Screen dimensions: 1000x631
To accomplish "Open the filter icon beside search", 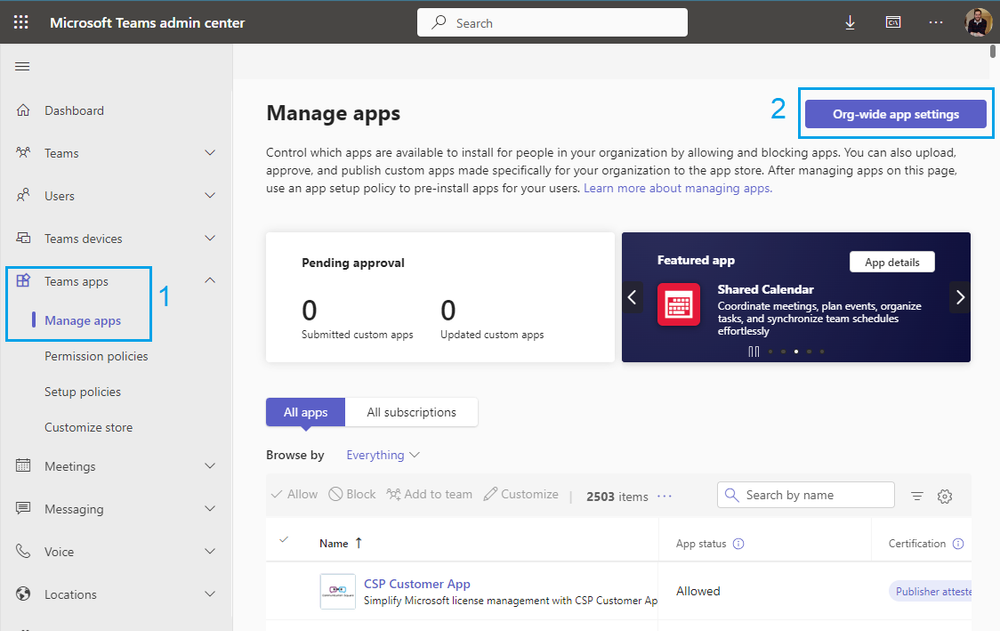I will tap(917, 496).
